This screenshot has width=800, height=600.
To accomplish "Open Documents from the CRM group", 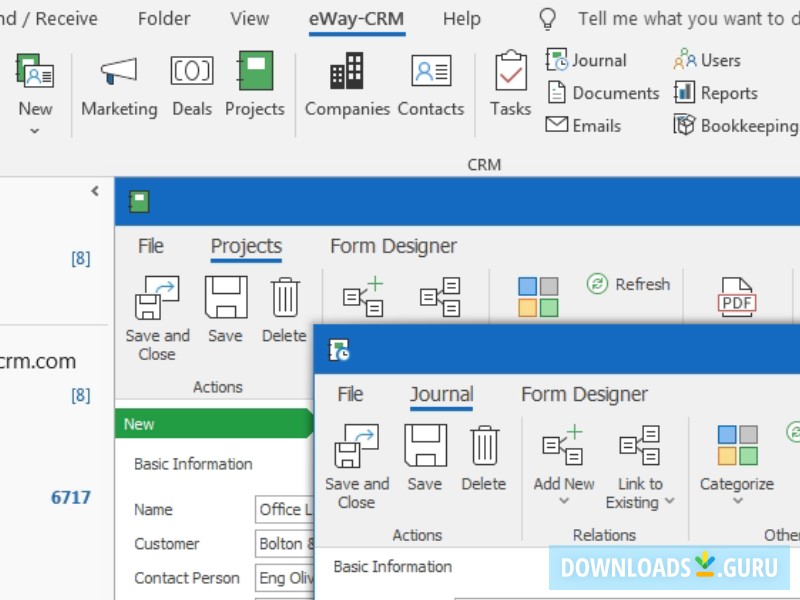I will tap(603, 93).
